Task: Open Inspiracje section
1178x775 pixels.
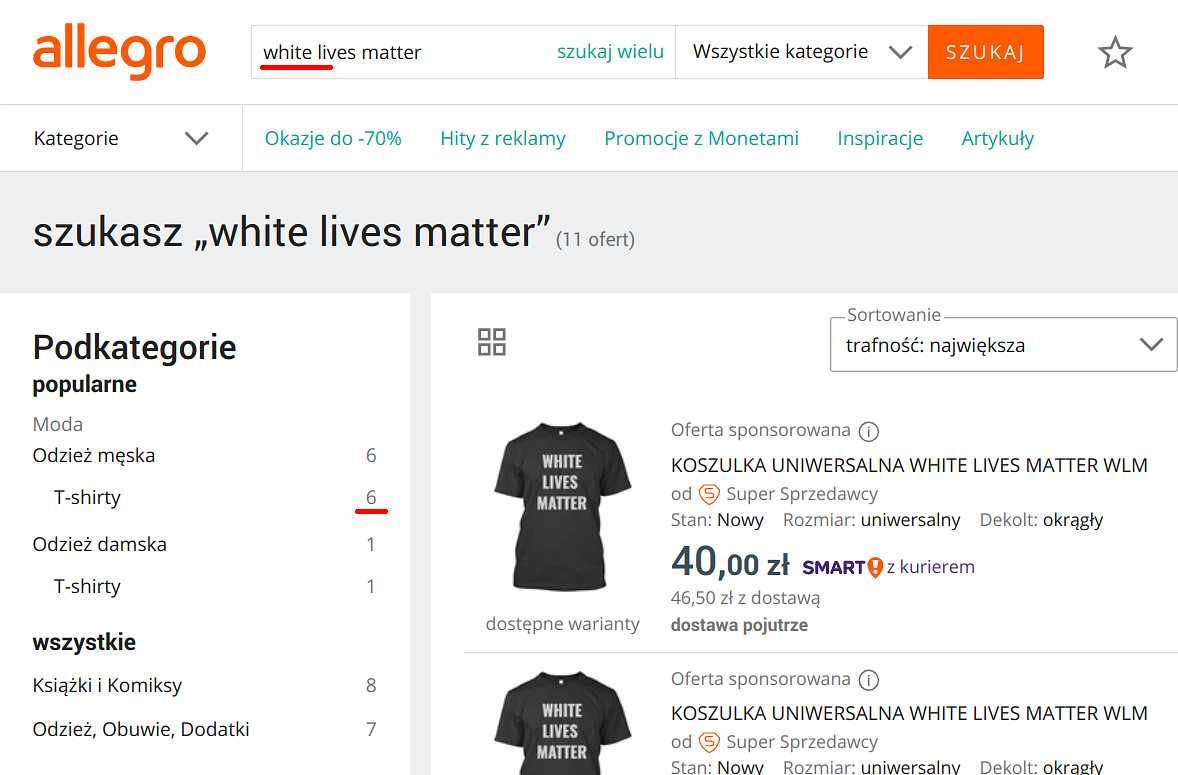Action: pos(880,138)
